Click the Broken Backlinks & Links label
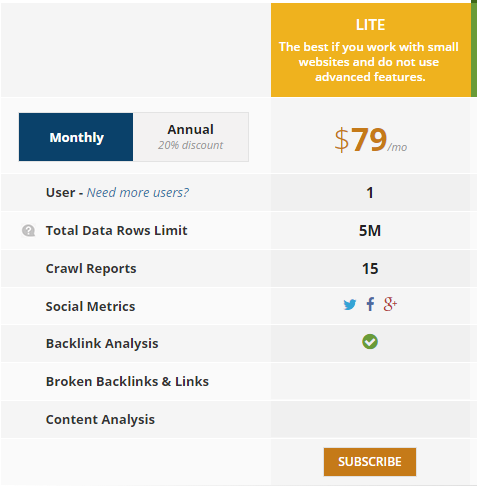 [x=127, y=381]
